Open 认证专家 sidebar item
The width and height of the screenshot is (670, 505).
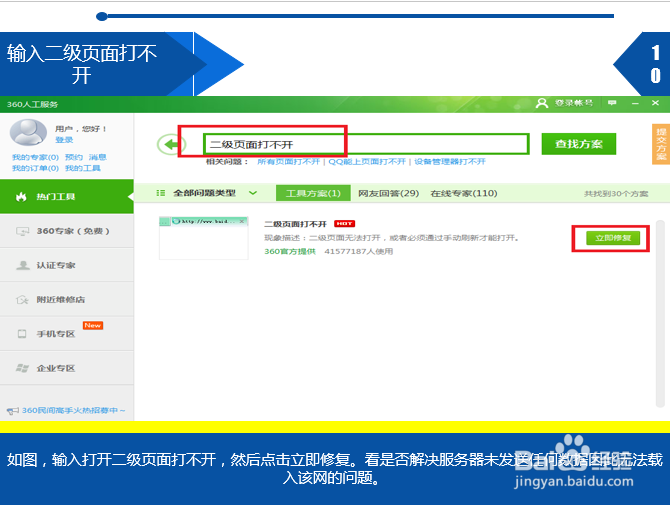point(67,265)
